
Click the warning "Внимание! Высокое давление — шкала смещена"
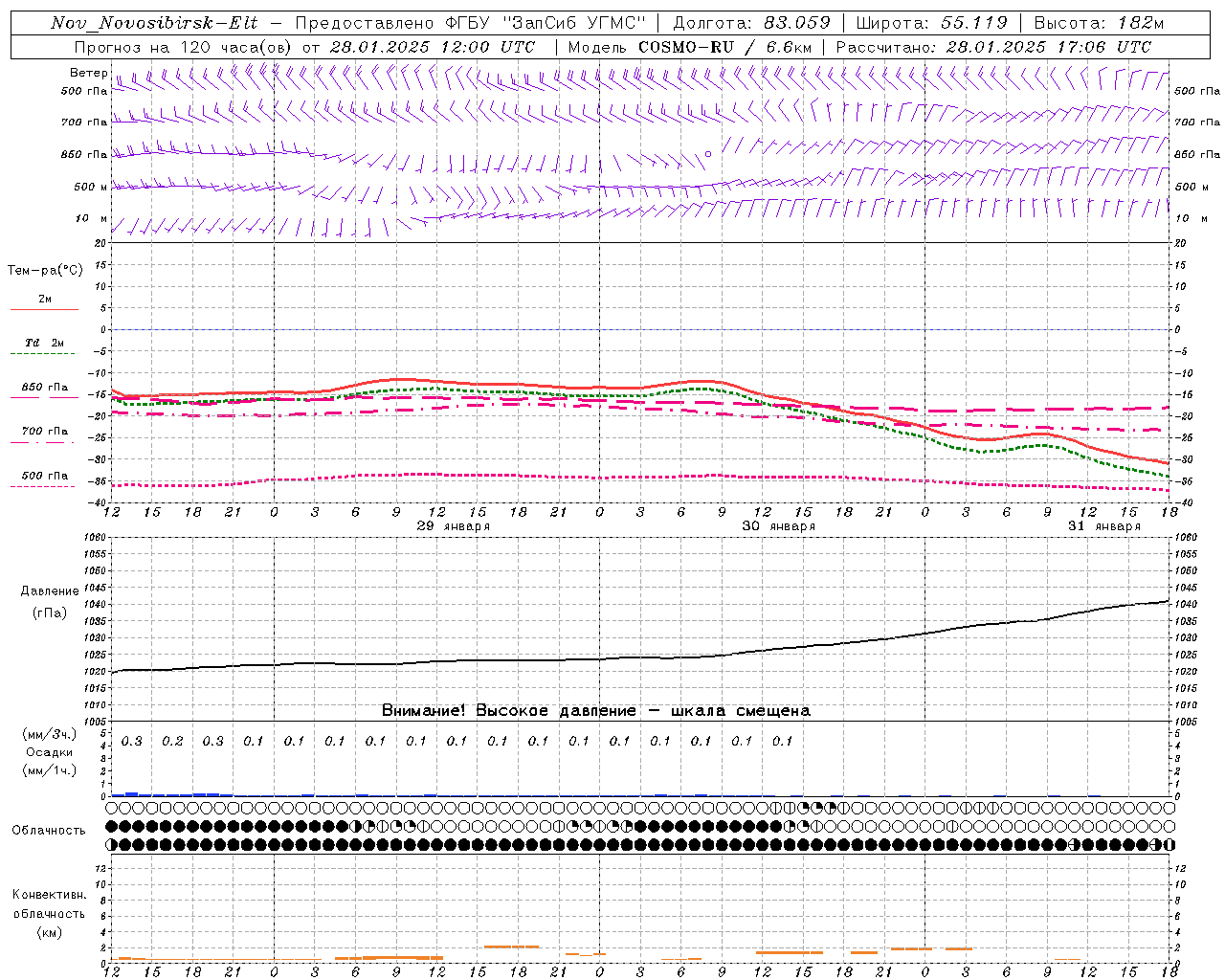coord(595,710)
